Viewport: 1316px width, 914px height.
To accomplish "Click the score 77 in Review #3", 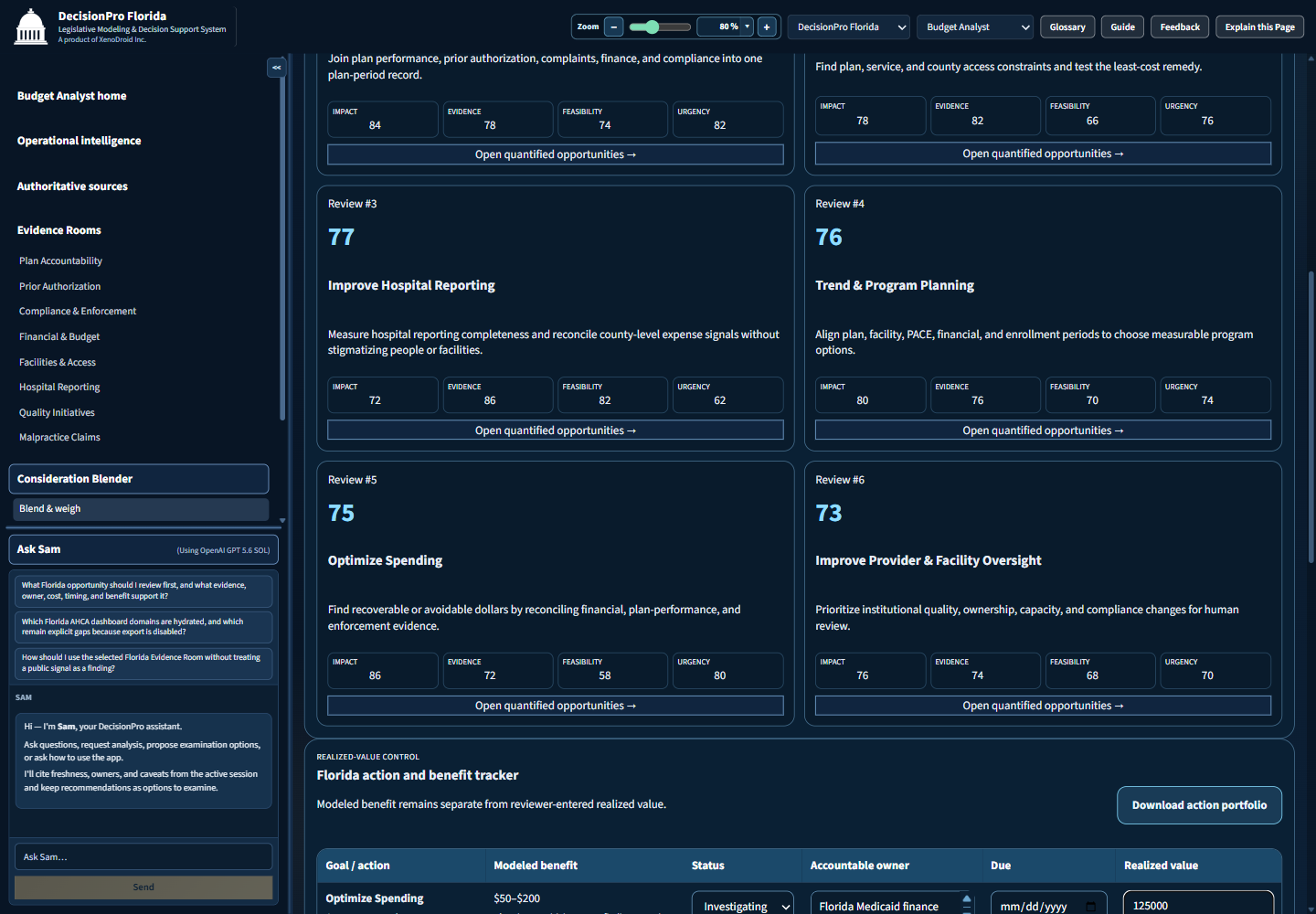I will (x=341, y=238).
